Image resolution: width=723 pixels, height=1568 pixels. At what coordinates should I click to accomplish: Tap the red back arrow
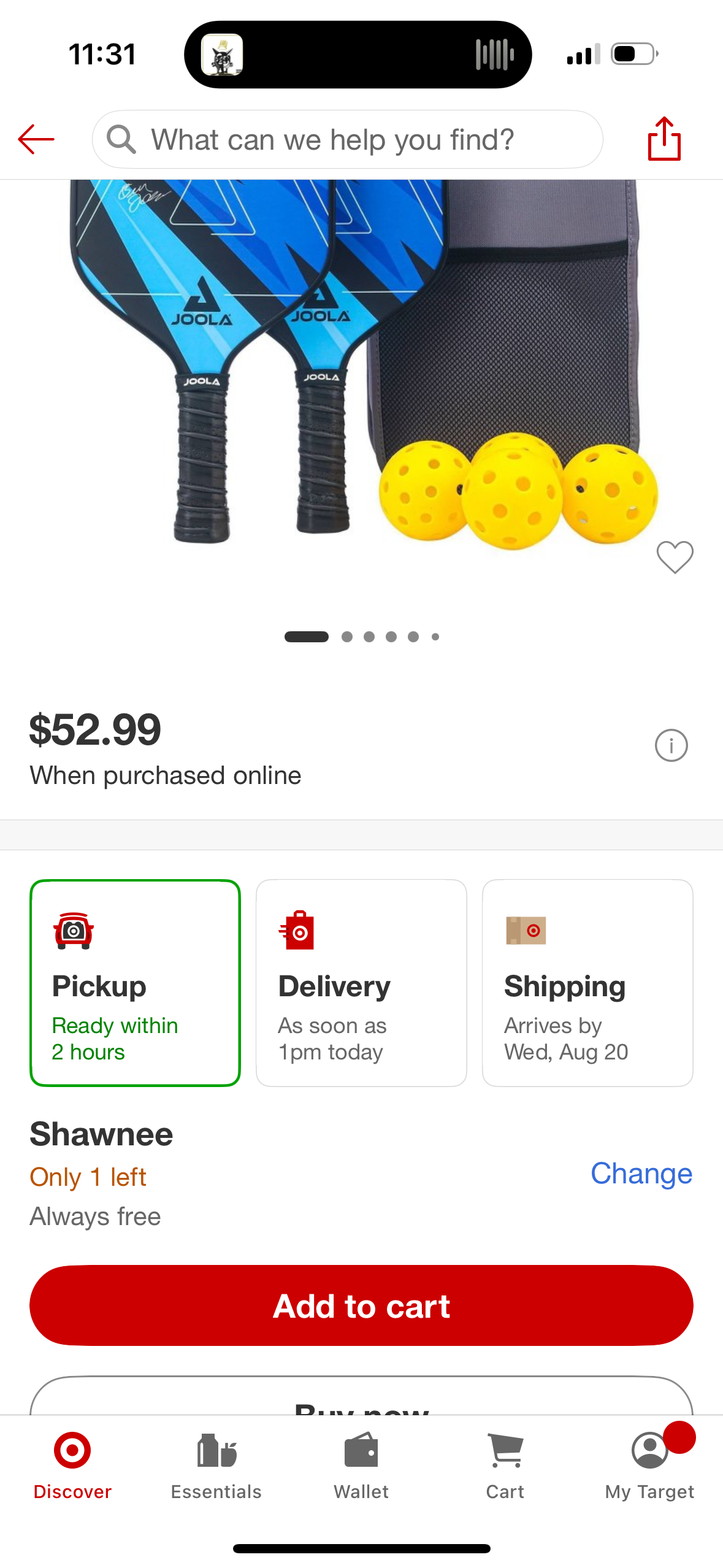point(36,139)
